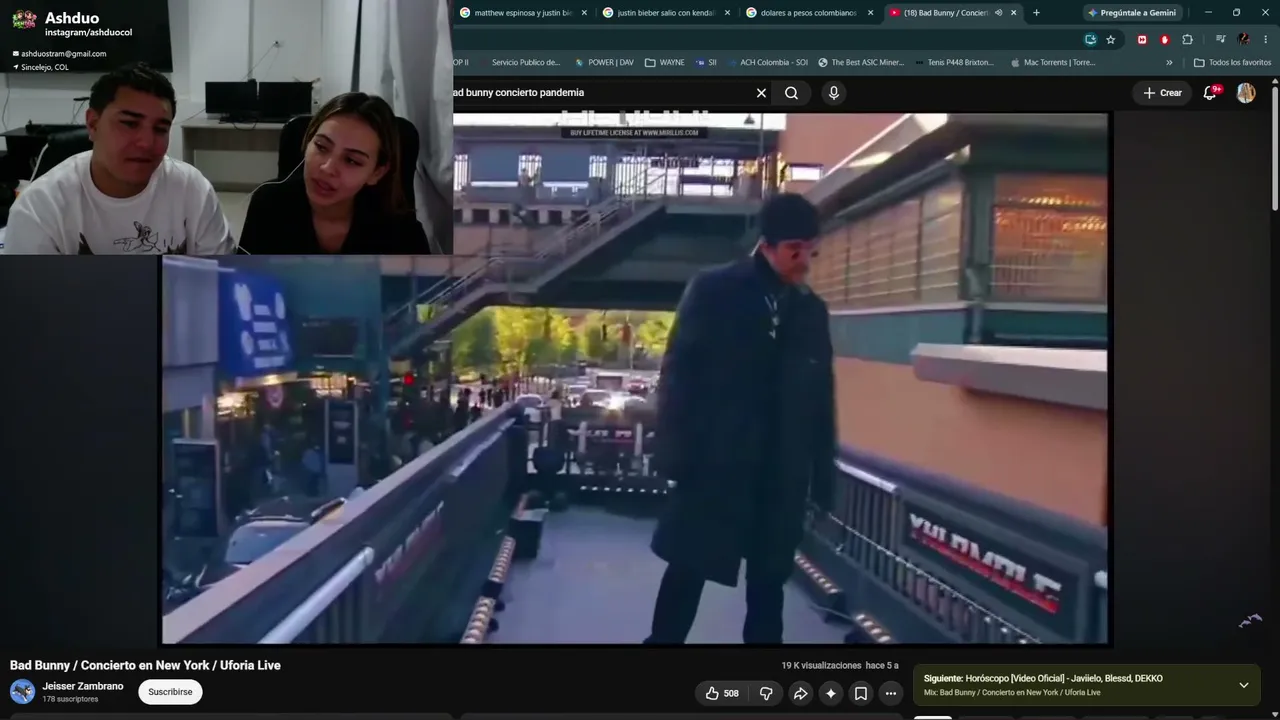Open the AI sparkle Ask button
This screenshot has height=720, width=1280.
830,693
